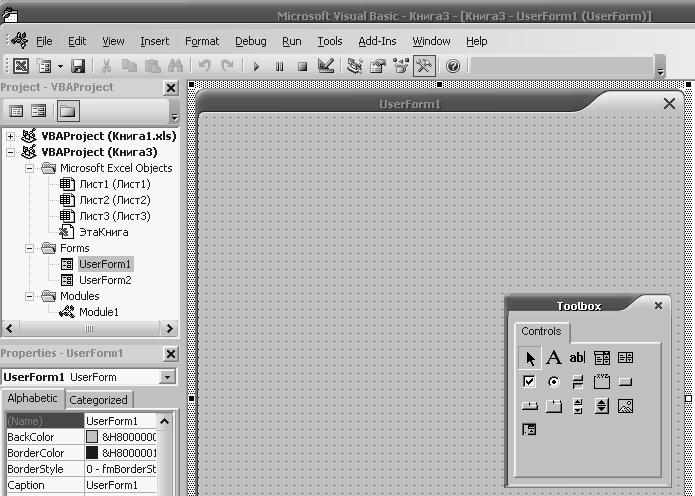
Task: Collapse VBAProject (Книга3) node
Action: coord(10,152)
